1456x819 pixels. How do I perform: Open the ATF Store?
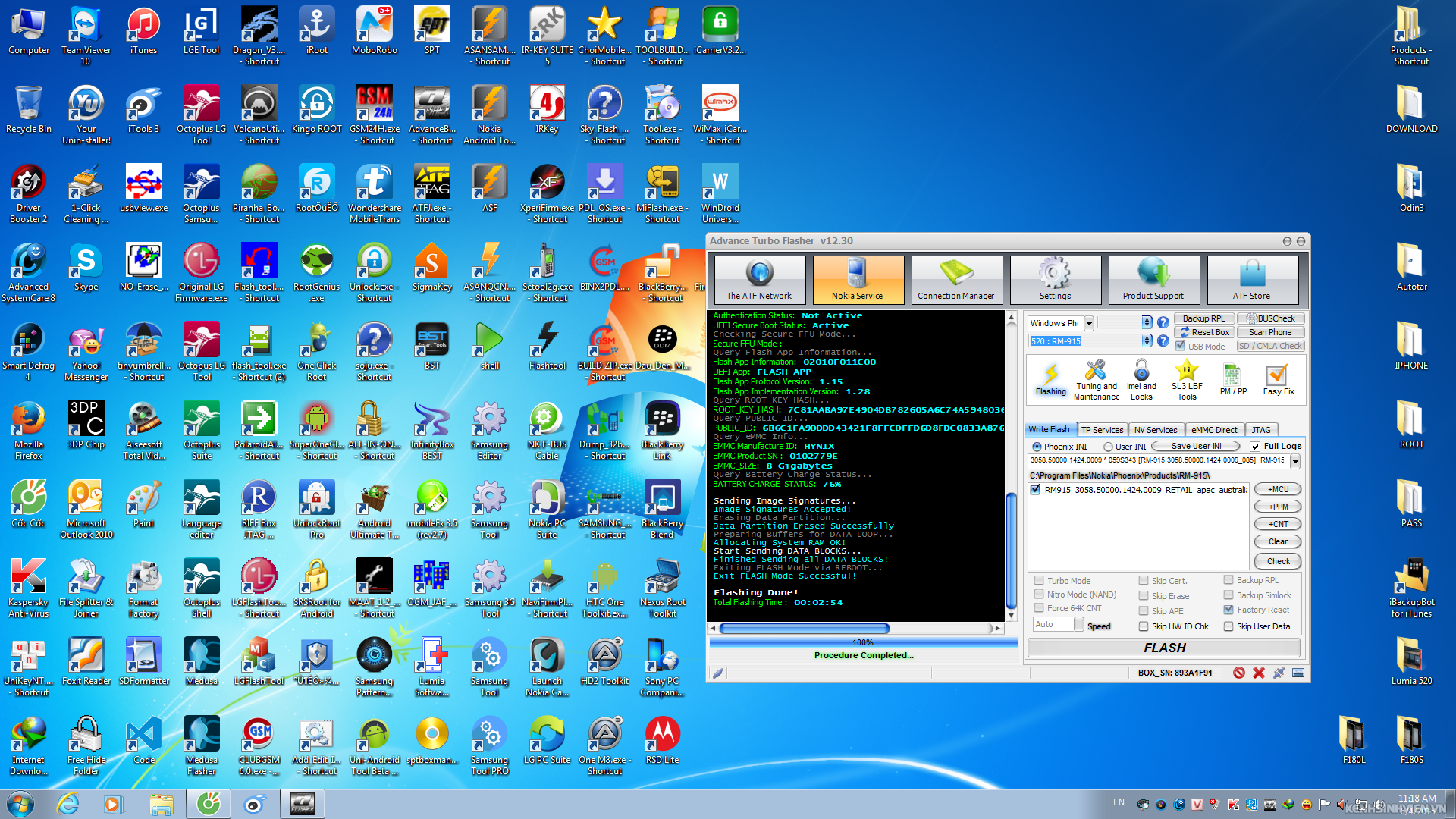1252,279
